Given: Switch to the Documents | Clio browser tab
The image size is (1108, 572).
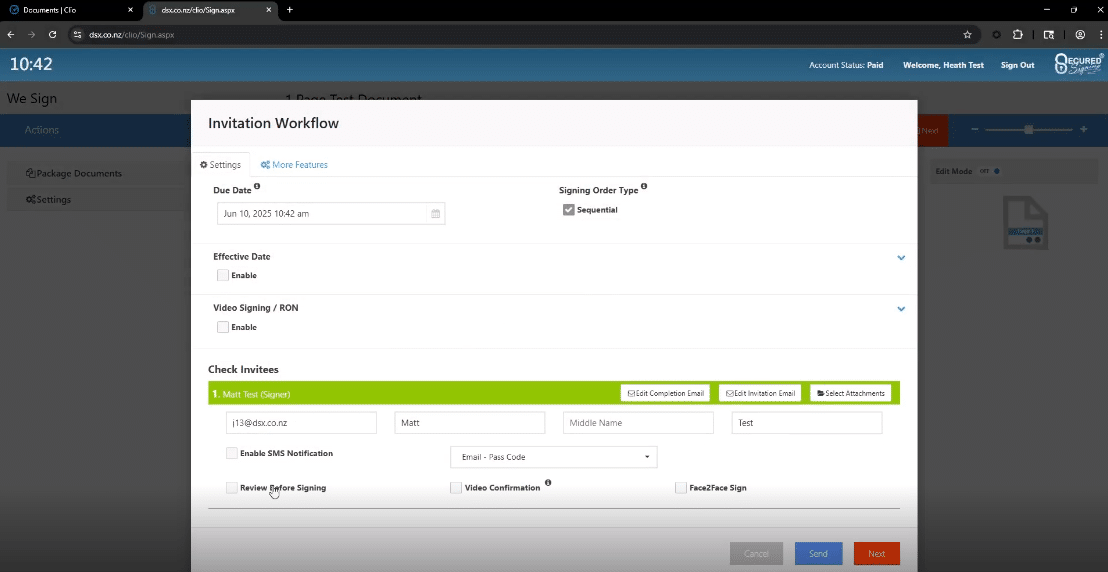Looking at the screenshot, I should [x=71, y=10].
